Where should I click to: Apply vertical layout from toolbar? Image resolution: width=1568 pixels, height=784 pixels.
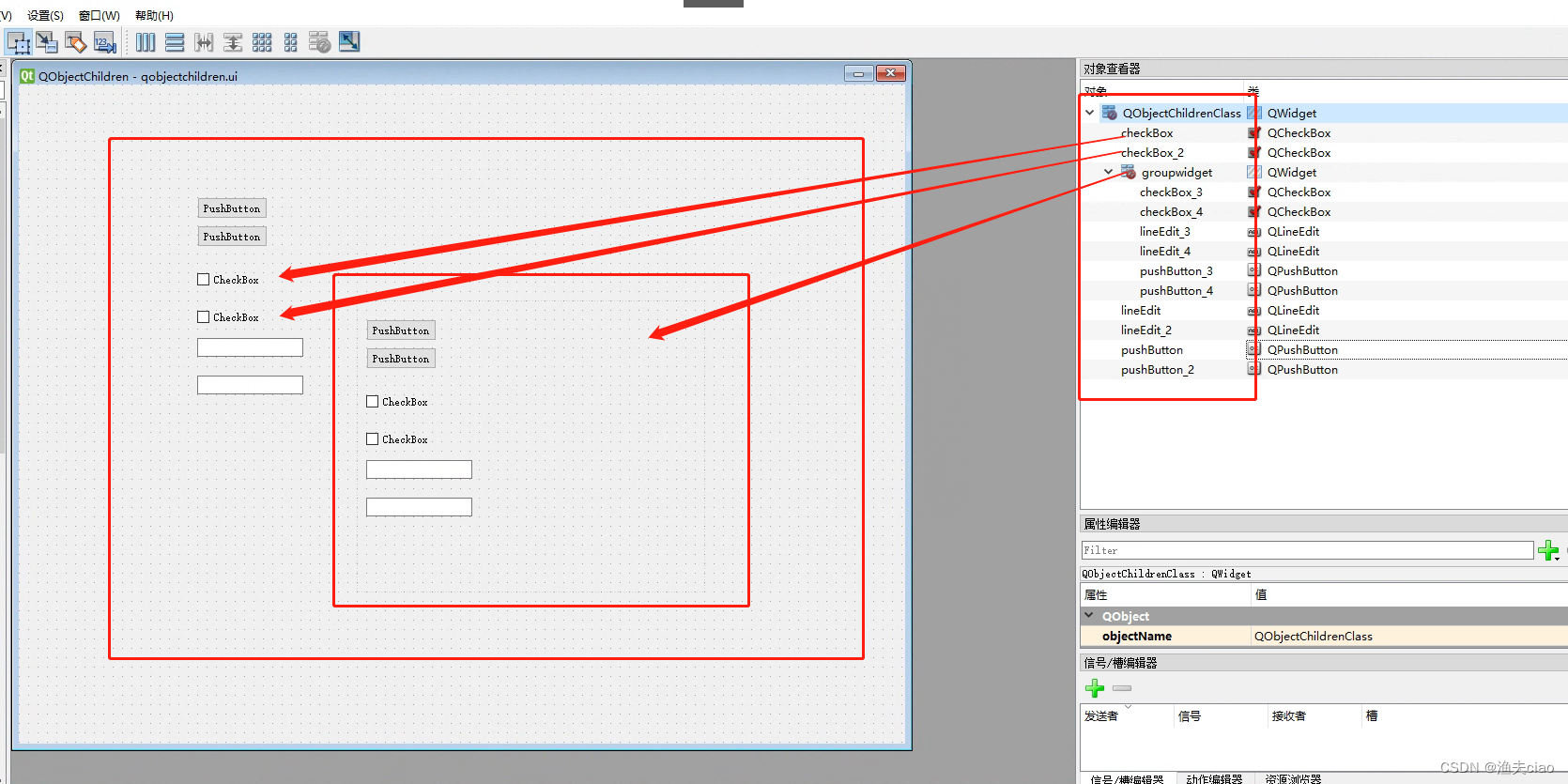coord(175,42)
